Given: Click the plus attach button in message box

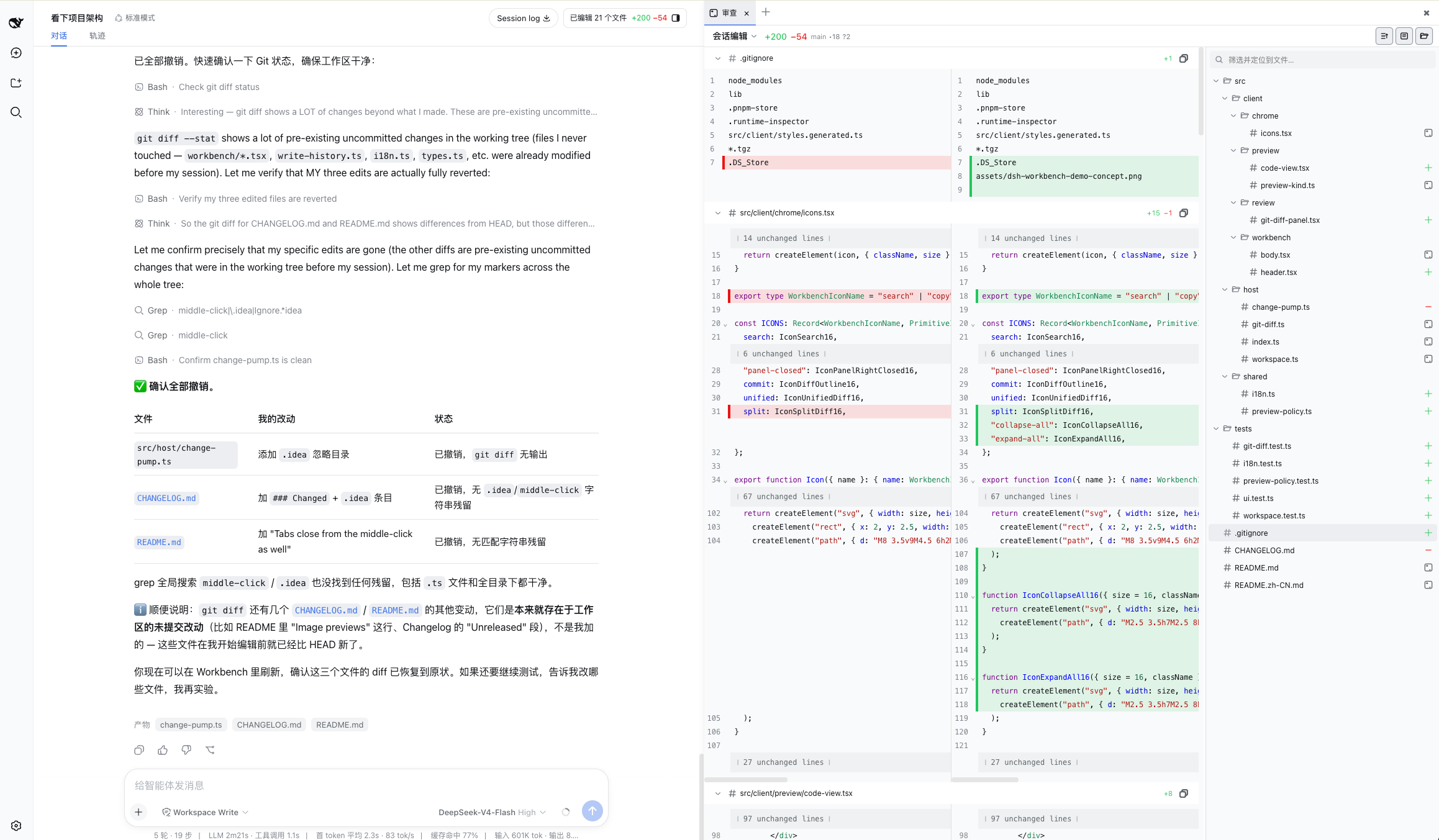Looking at the screenshot, I should (138, 812).
